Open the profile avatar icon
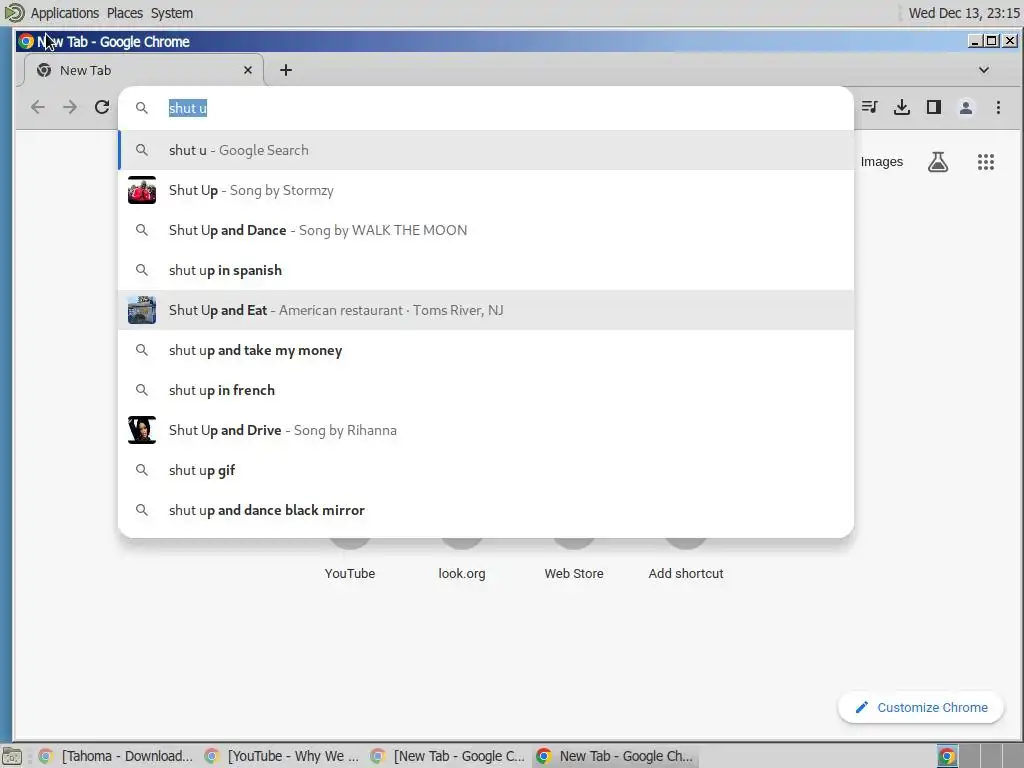The image size is (1024, 768). coord(966,107)
